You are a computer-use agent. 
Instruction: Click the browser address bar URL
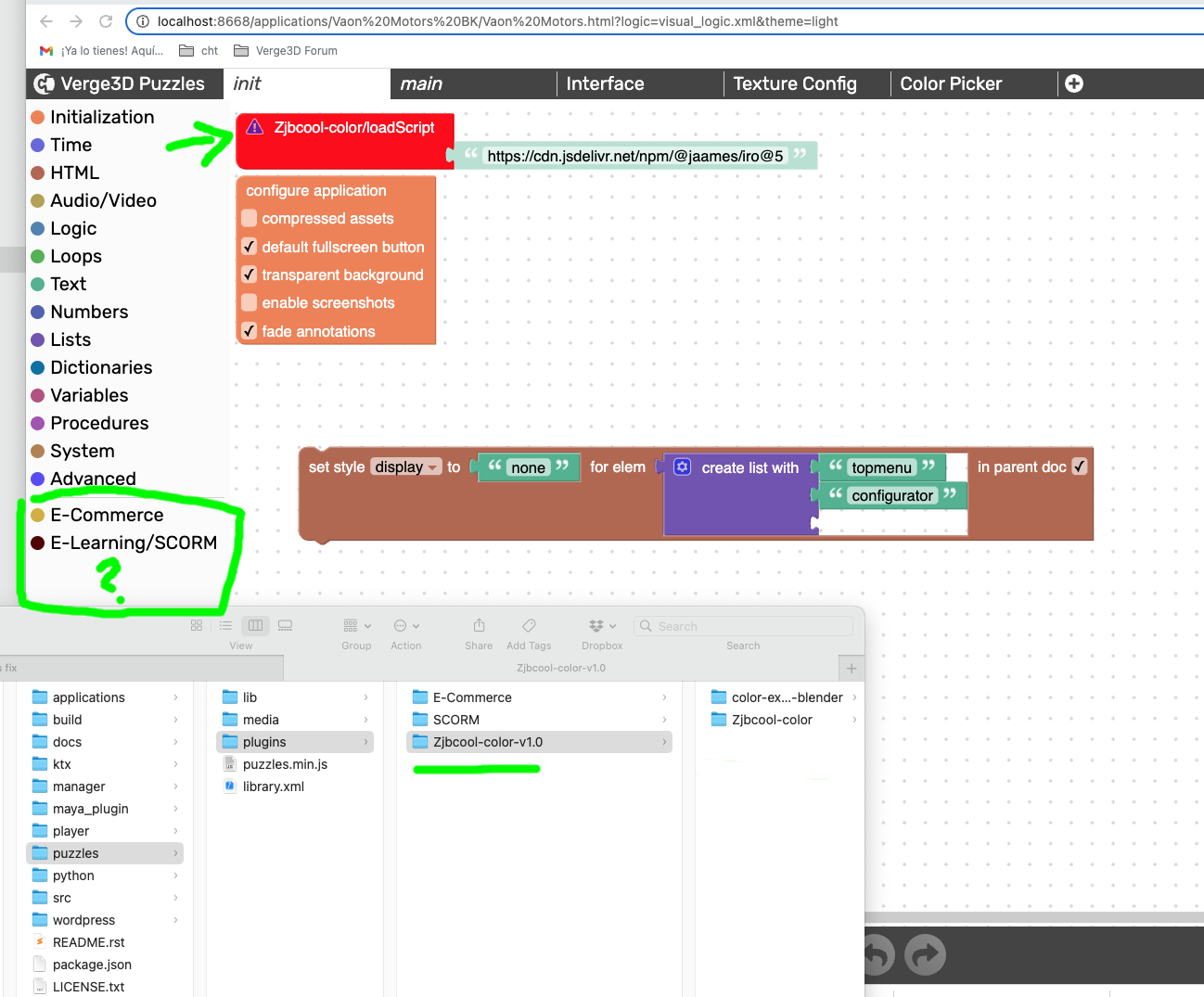coord(498,21)
